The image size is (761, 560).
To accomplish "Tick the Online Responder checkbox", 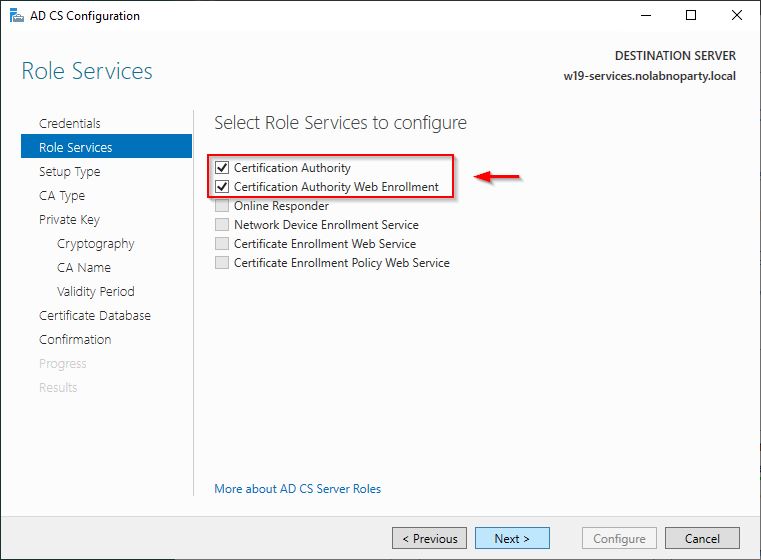I will click(222, 206).
